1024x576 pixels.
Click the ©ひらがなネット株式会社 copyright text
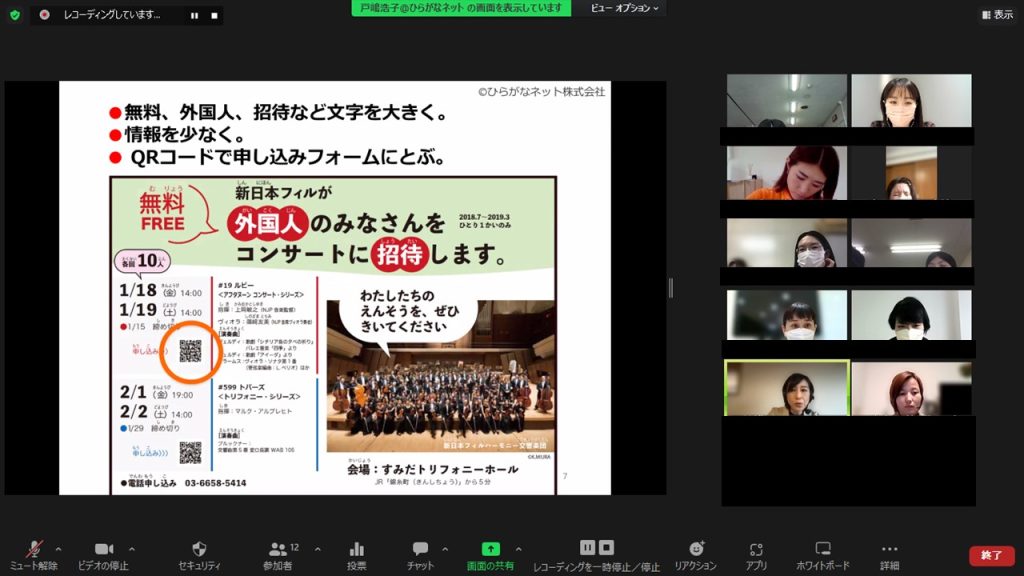(x=541, y=92)
